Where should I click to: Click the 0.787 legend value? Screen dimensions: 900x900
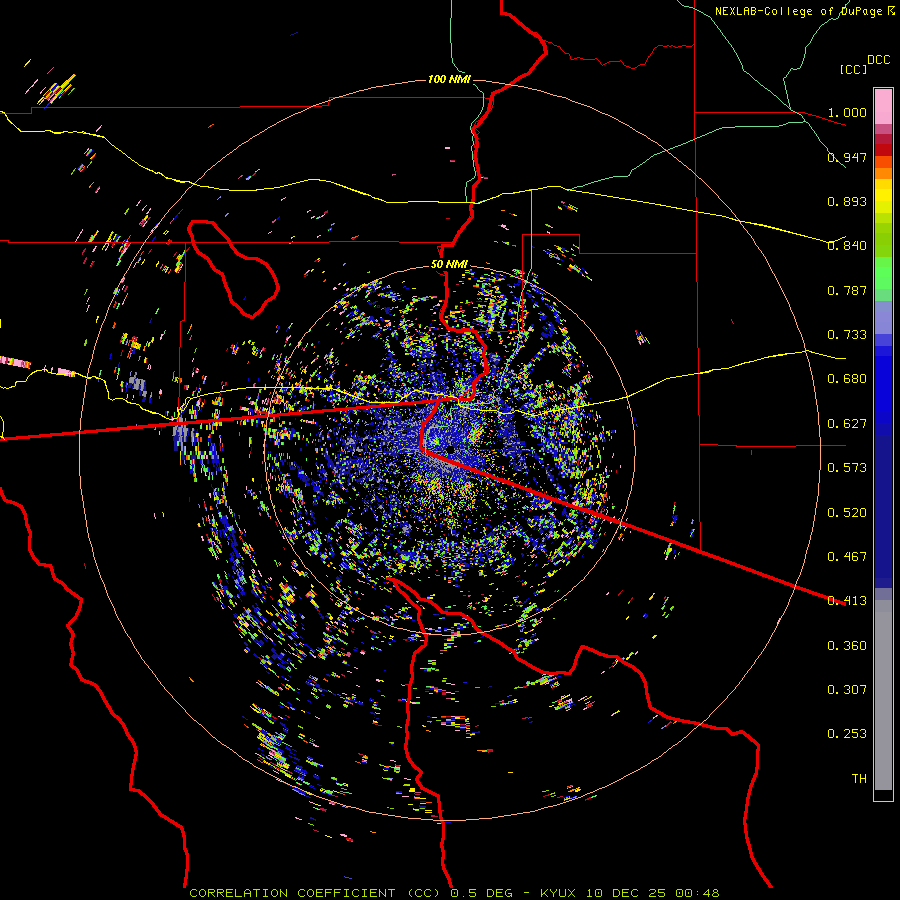click(847, 290)
